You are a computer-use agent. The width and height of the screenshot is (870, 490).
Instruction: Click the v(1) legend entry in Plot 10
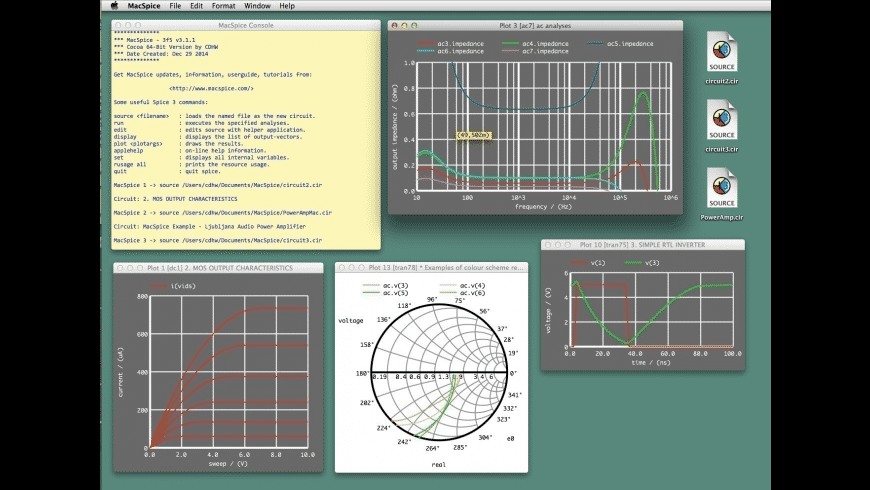point(588,262)
